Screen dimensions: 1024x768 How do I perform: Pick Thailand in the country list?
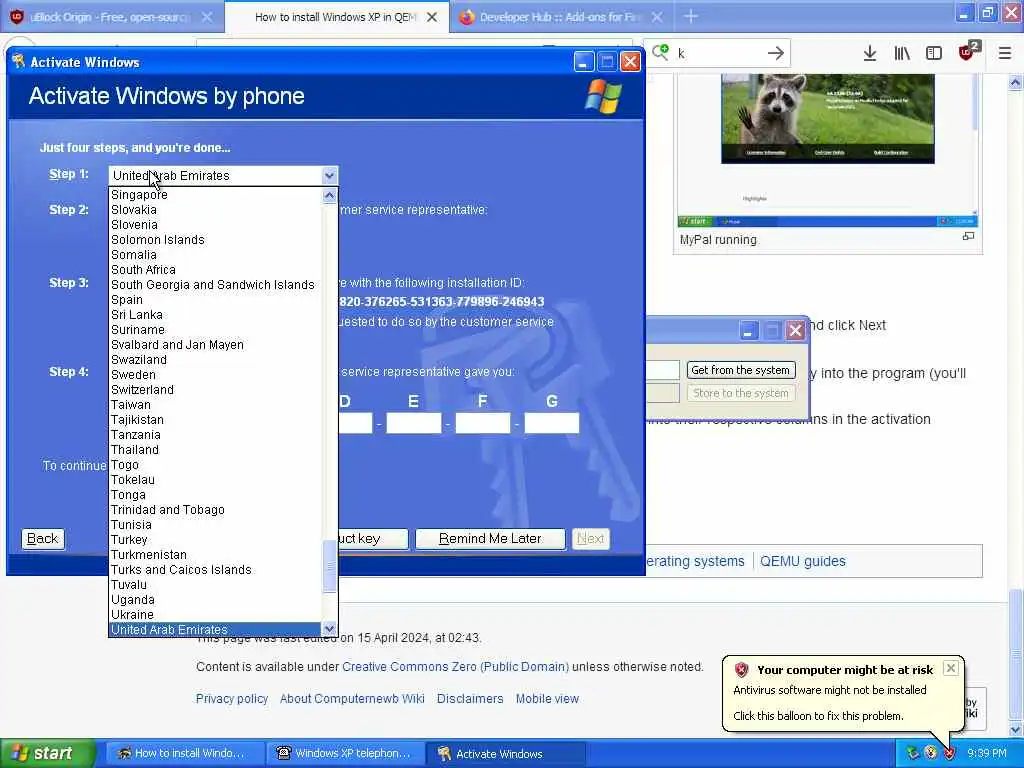(215, 450)
